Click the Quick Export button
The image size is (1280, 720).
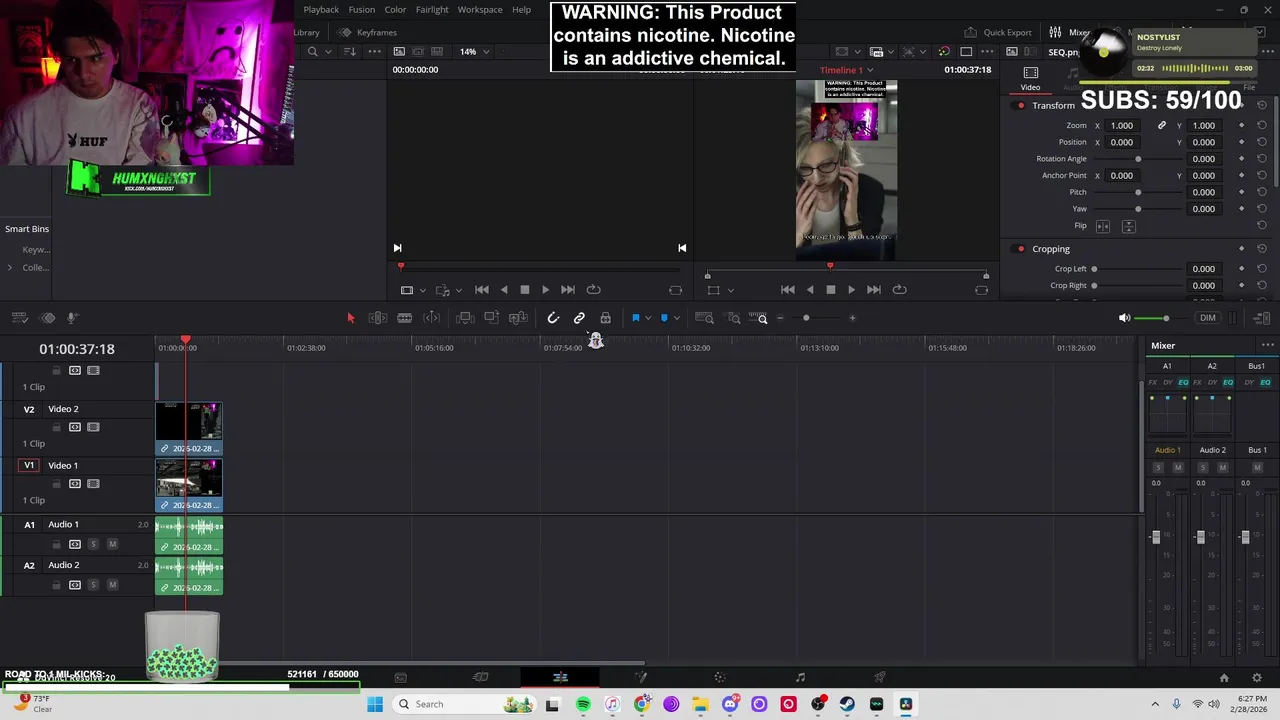click(998, 32)
